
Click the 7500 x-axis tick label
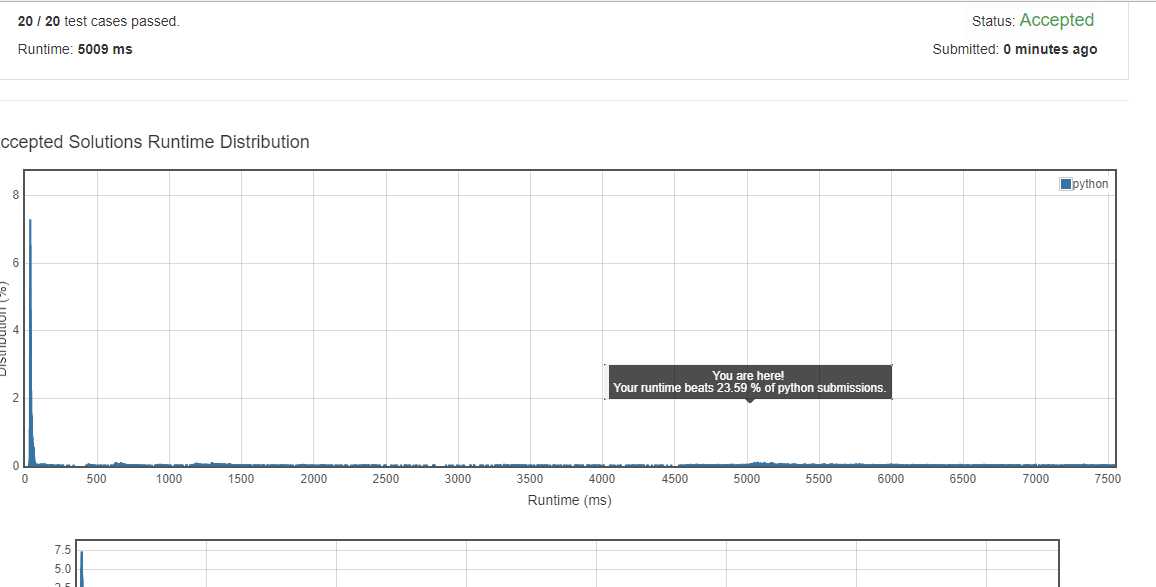pyautogui.click(x=1107, y=479)
